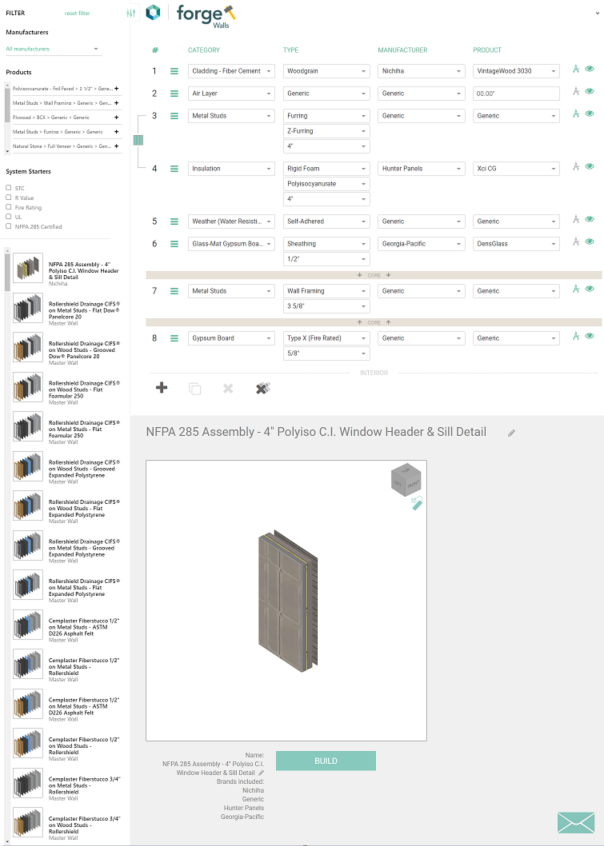
Task: Enable the UL checkbox
Action: (8, 216)
